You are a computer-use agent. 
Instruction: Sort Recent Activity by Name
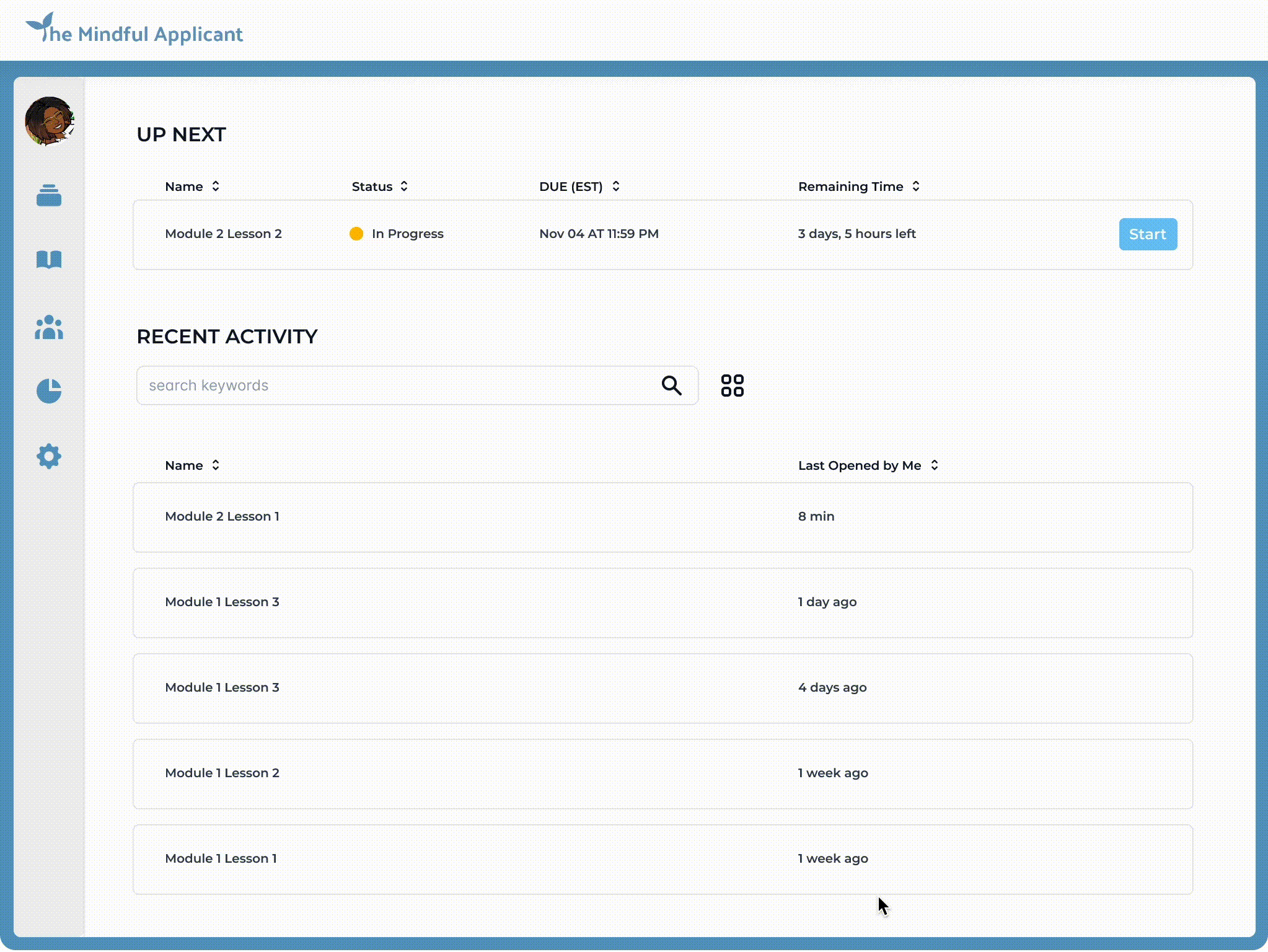coord(192,465)
